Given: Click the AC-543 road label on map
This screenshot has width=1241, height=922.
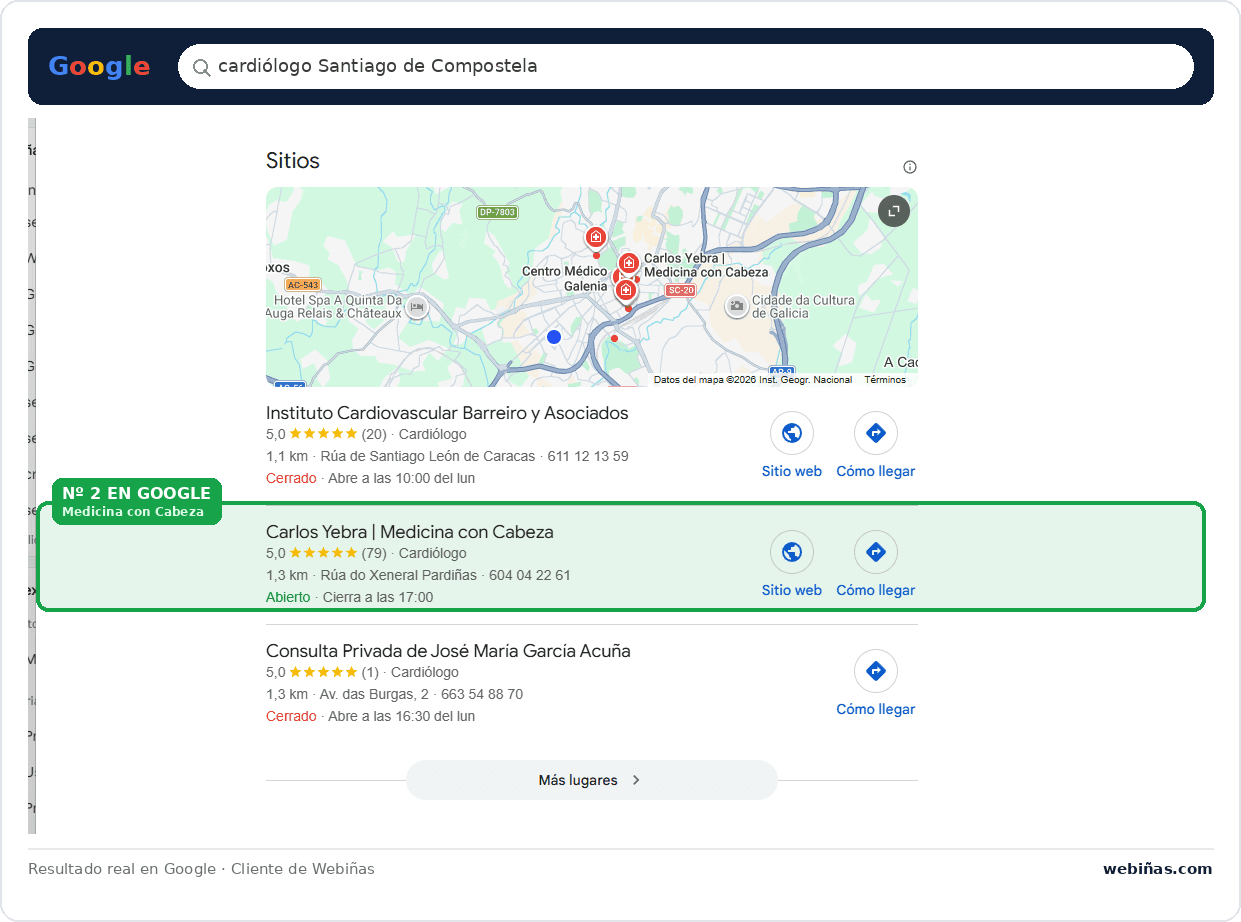Looking at the screenshot, I should 302,285.
